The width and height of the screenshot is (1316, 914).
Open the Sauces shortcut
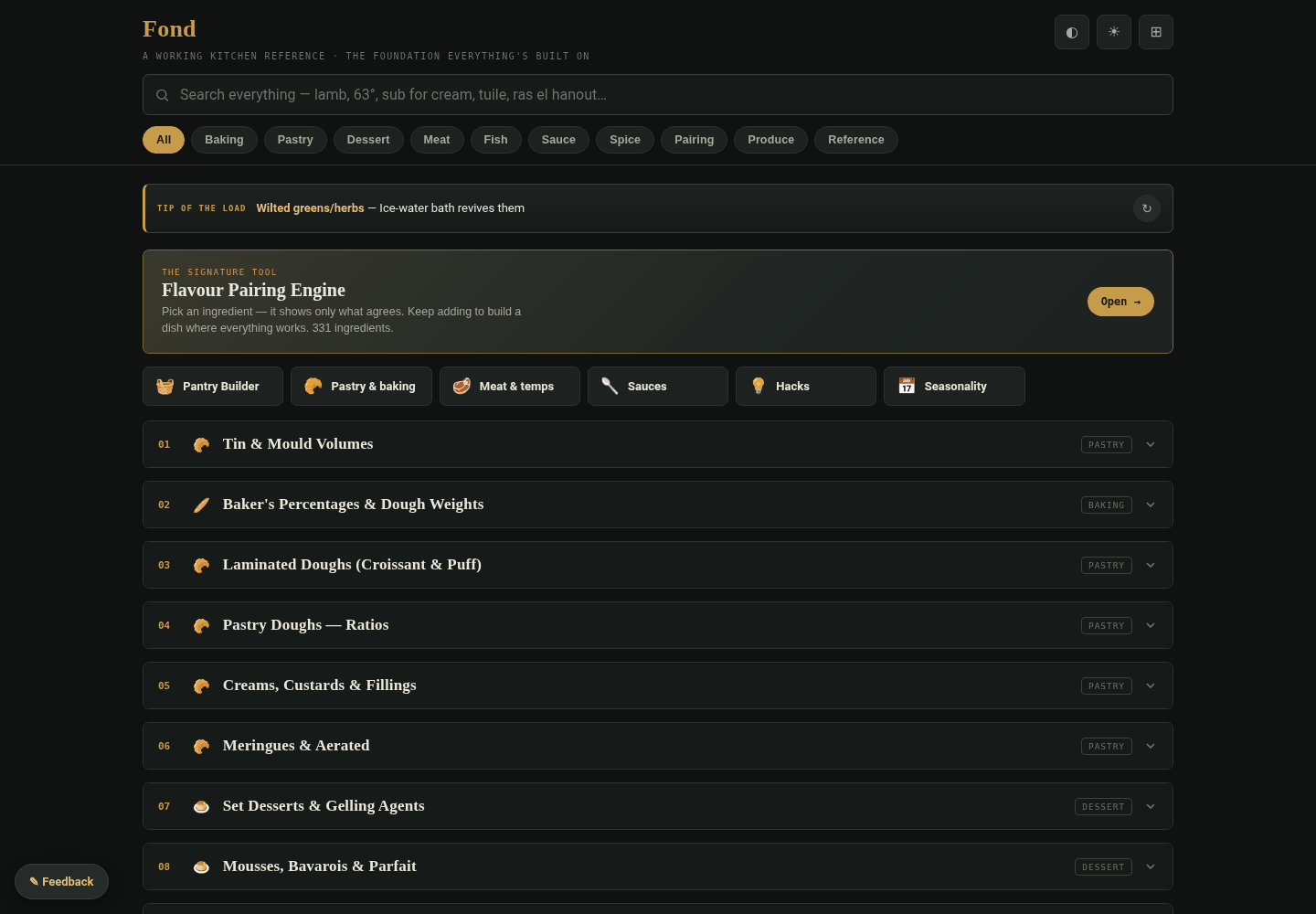pos(658,387)
